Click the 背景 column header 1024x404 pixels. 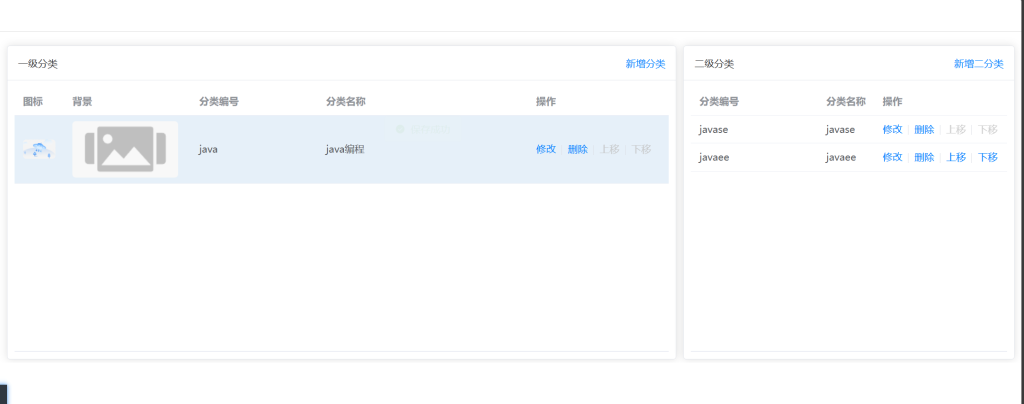pos(82,101)
